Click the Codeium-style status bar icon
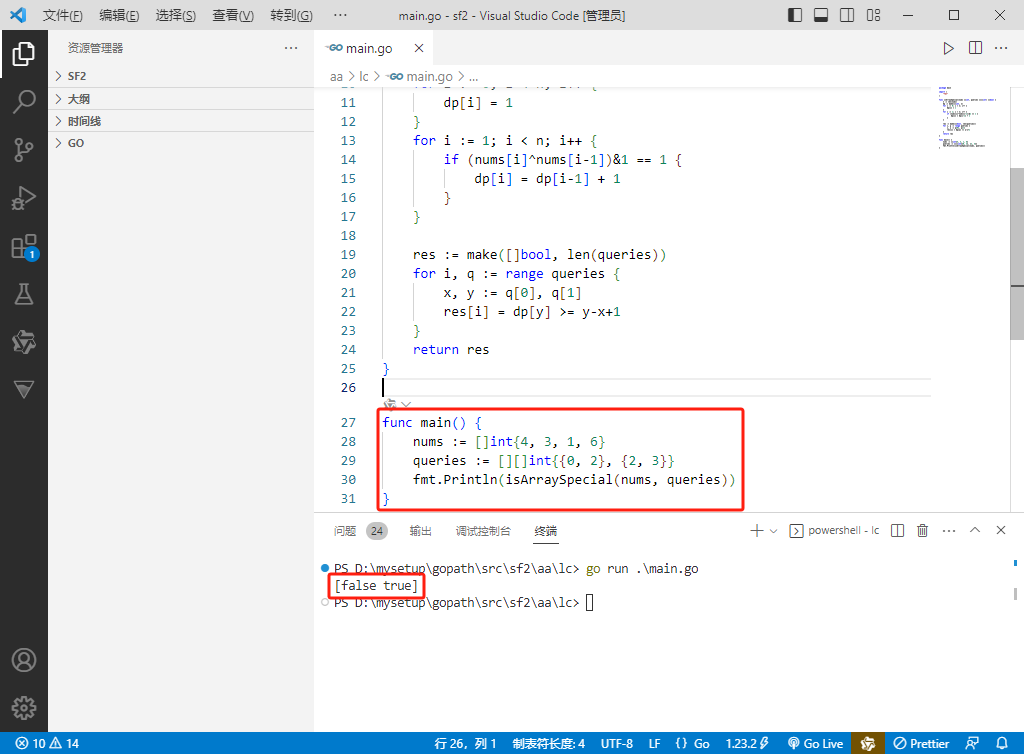The width and height of the screenshot is (1024, 754). coord(868,744)
